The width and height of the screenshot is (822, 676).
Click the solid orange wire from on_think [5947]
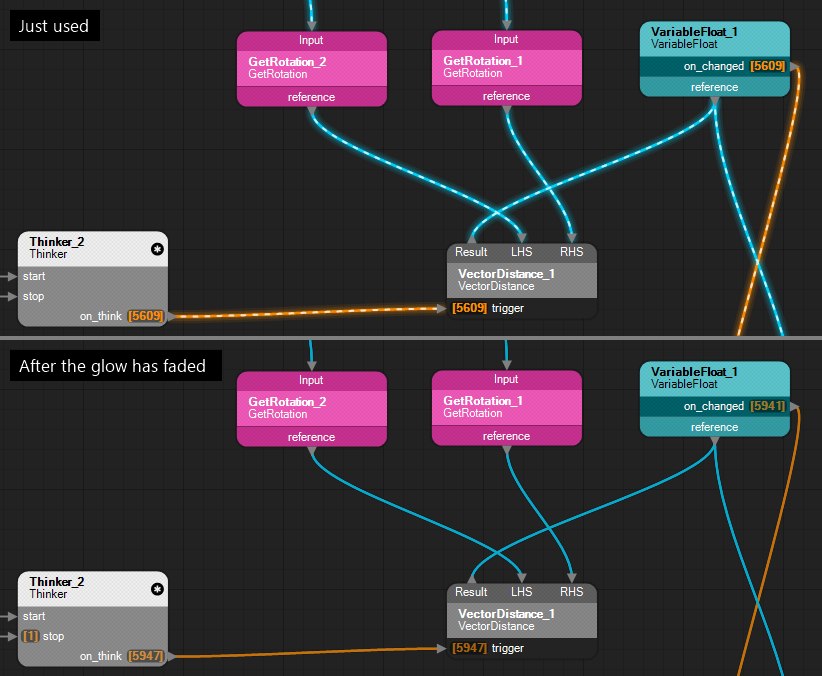click(x=307, y=652)
